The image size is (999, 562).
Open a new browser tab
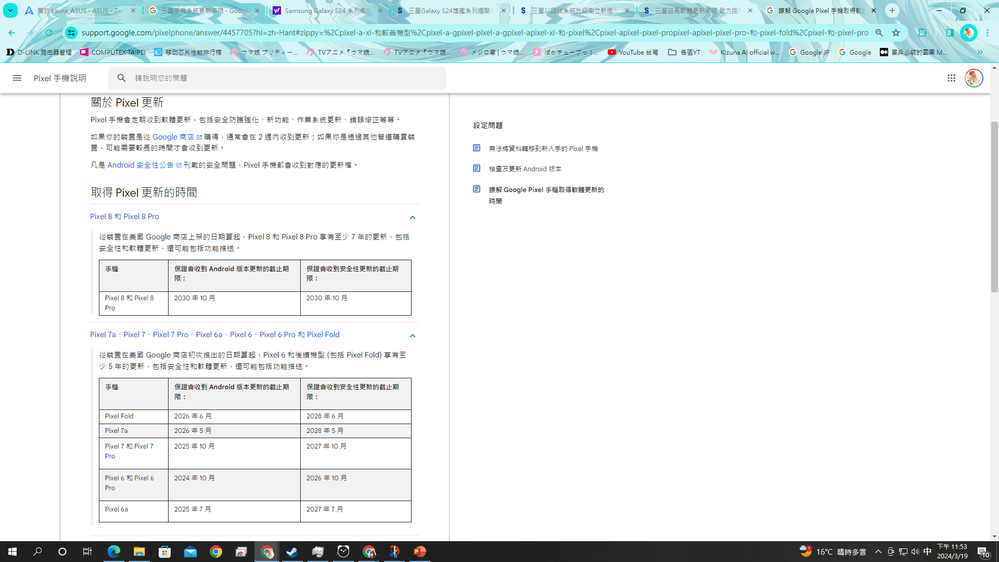point(892,10)
